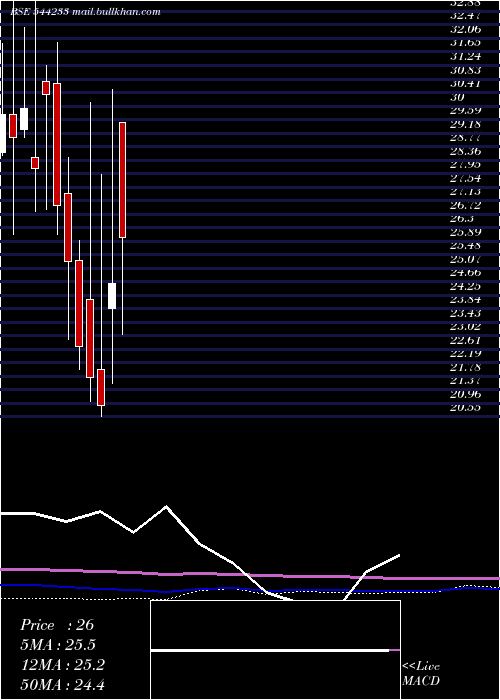Click the 'BSE 544288' chart title text
The height and width of the screenshot is (700, 500).
click(39, 12)
